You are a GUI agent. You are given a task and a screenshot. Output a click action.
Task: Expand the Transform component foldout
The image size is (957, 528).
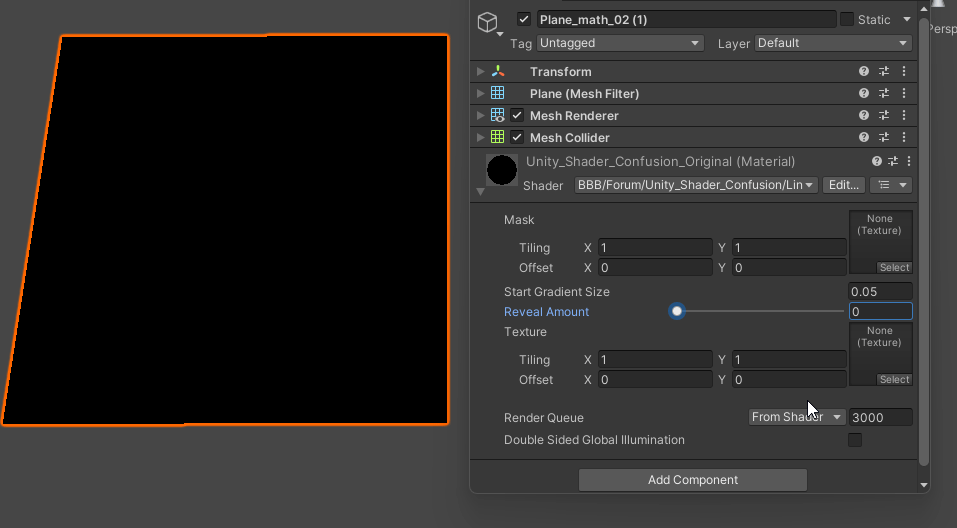pyautogui.click(x=481, y=72)
